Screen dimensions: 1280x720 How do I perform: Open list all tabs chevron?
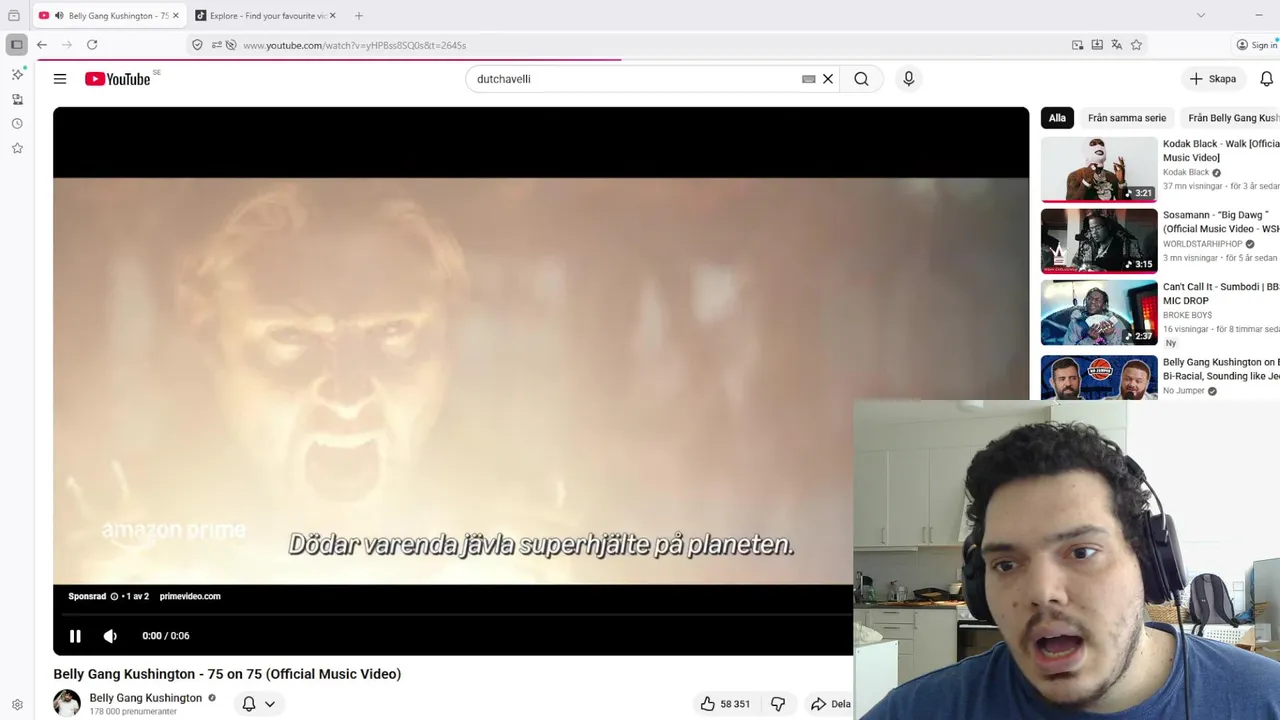[x=1201, y=15]
